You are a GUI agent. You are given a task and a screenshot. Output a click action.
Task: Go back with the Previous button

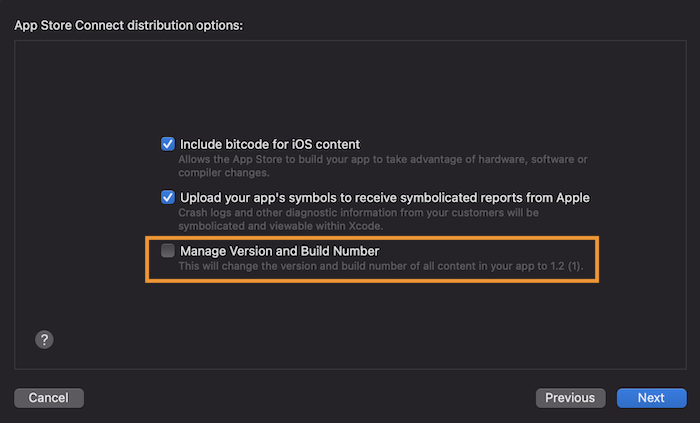click(570, 398)
